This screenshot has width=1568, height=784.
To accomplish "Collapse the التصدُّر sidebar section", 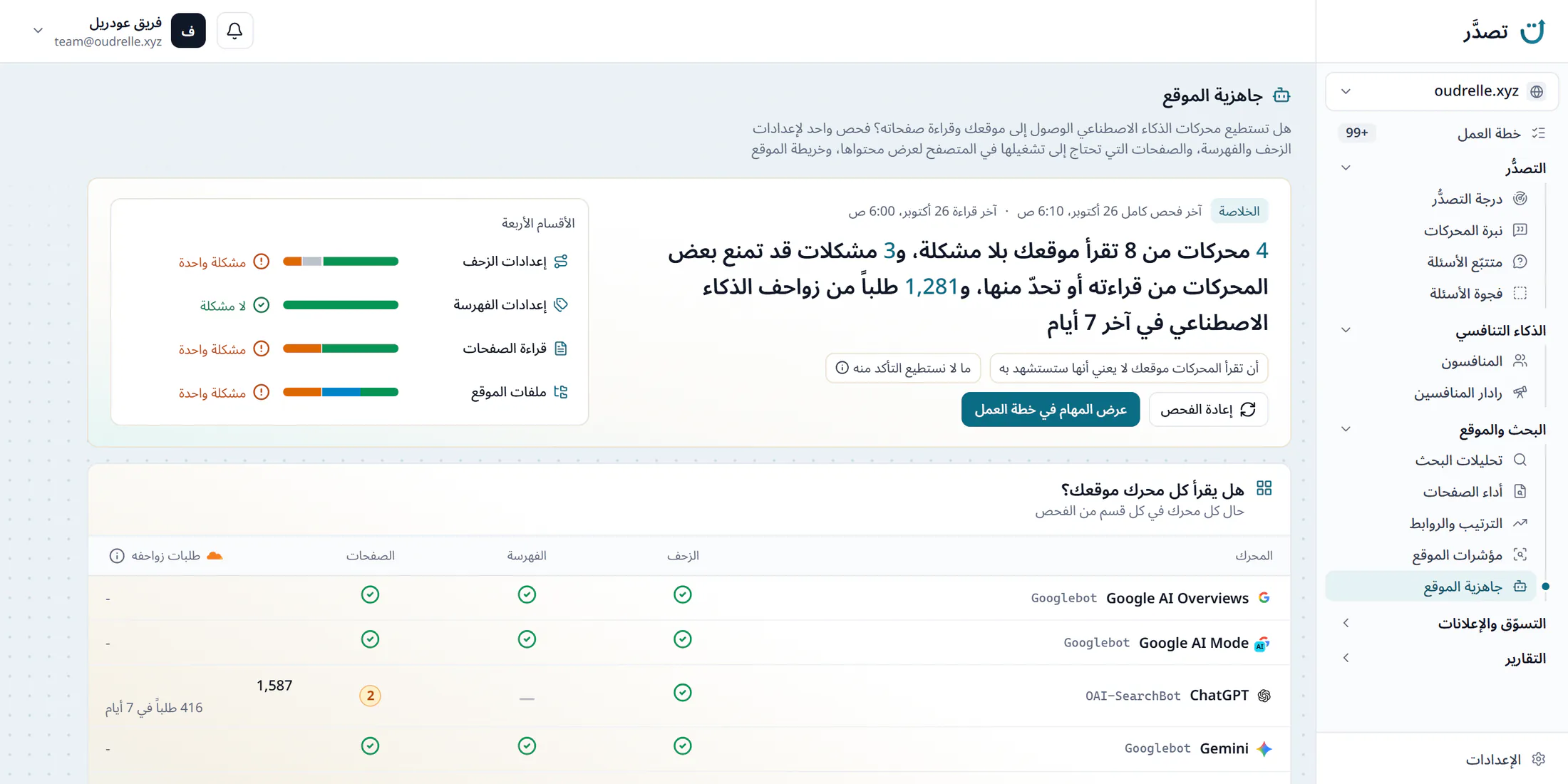I will tap(1346, 168).
